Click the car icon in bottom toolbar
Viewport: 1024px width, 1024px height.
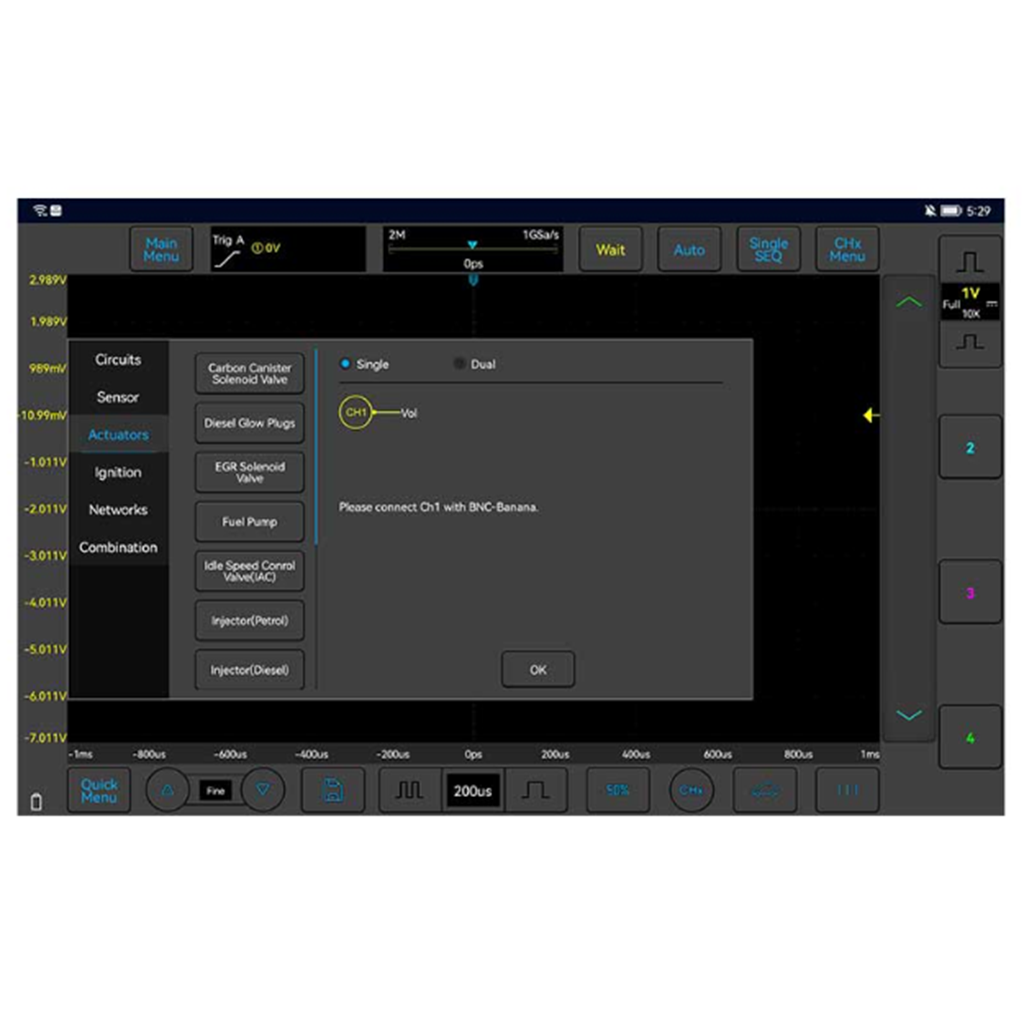point(766,790)
